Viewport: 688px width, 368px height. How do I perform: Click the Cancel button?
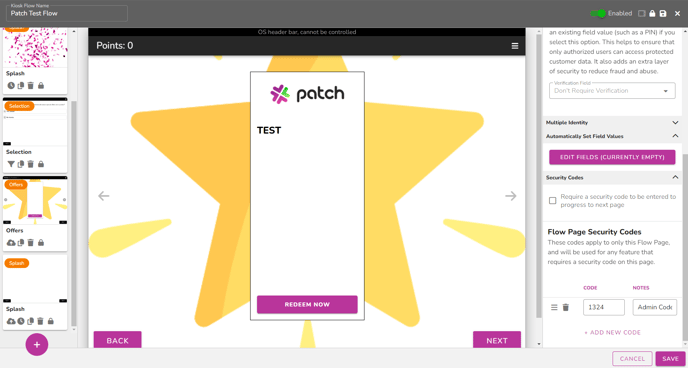(632, 359)
